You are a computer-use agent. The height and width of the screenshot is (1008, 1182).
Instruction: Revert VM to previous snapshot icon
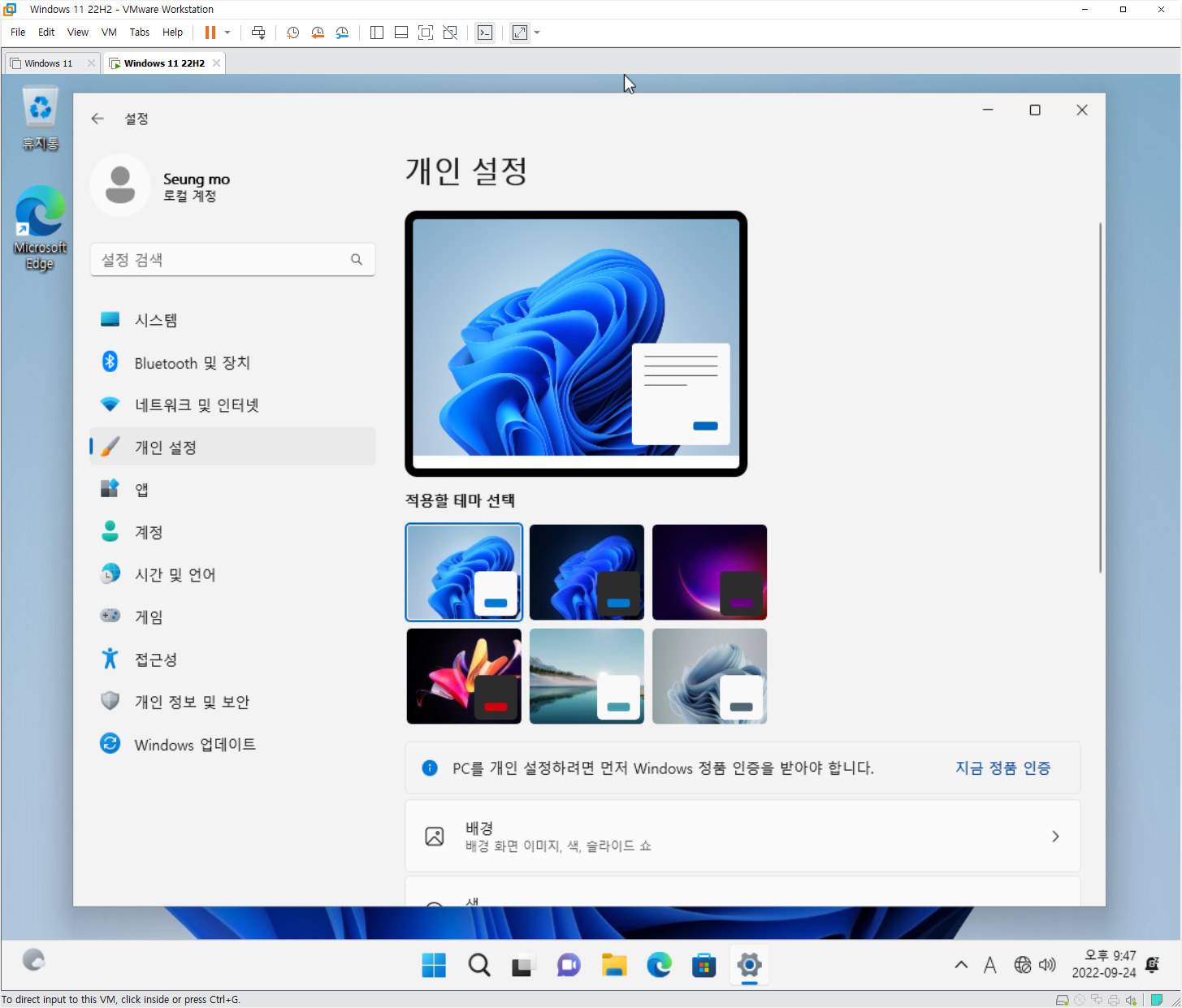click(x=318, y=32)
